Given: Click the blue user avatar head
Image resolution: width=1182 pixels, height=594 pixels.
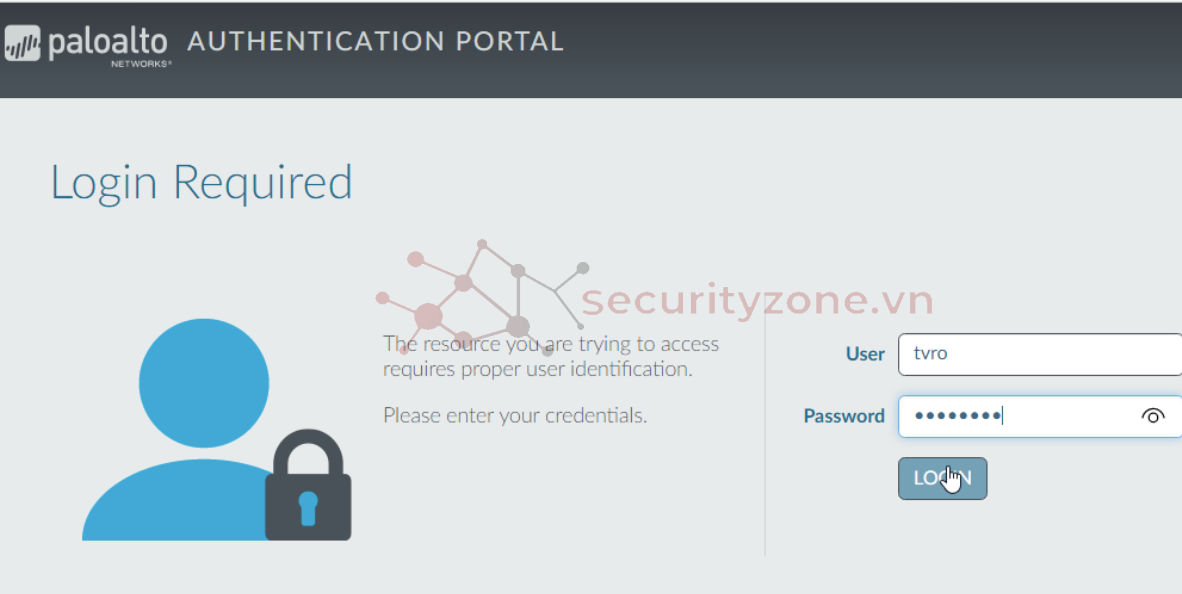Looking at the screenshot, I should click(x=203, y=381).
